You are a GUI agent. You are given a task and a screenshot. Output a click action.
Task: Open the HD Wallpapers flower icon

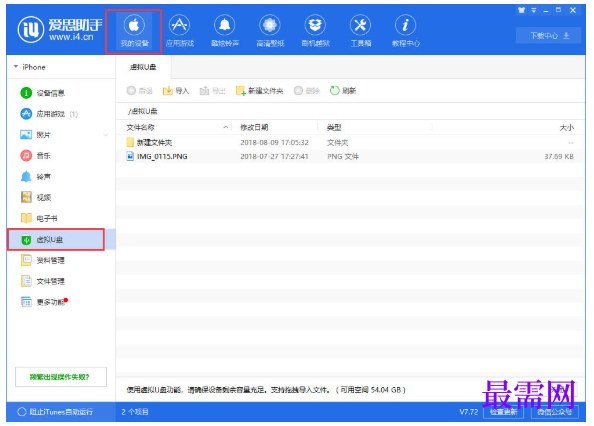[270, 25]
